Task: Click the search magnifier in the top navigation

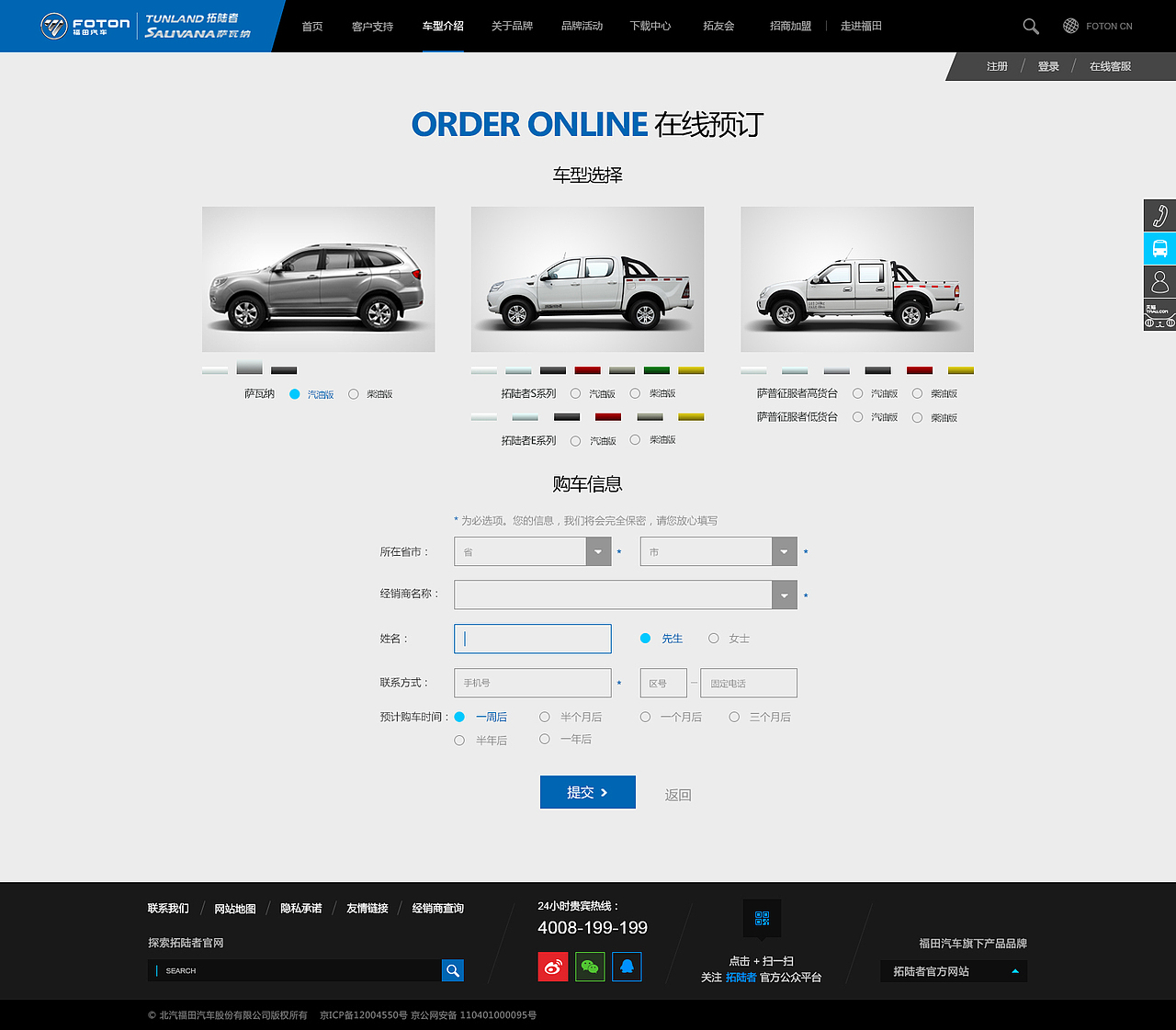Action: (1031, 27)
